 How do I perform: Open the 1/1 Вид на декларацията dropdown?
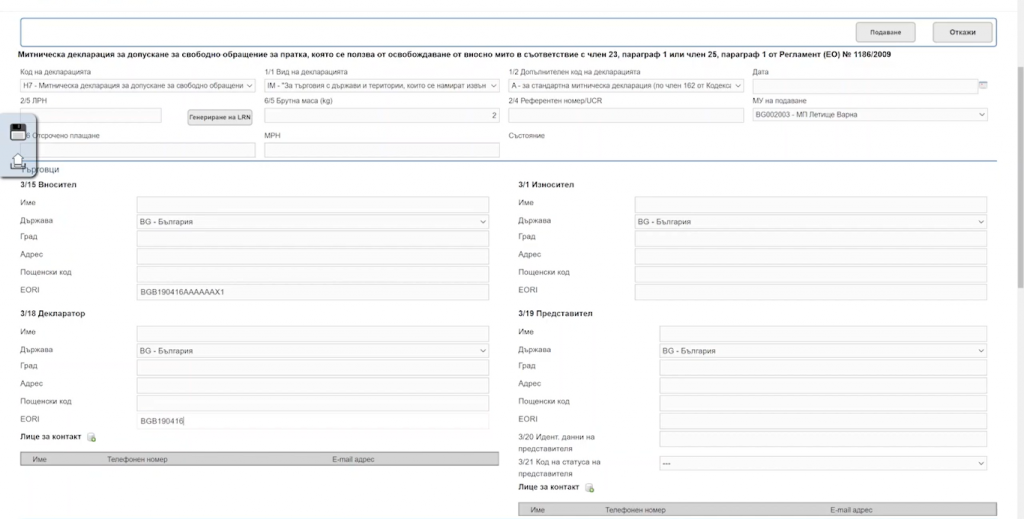pos(381,86)
